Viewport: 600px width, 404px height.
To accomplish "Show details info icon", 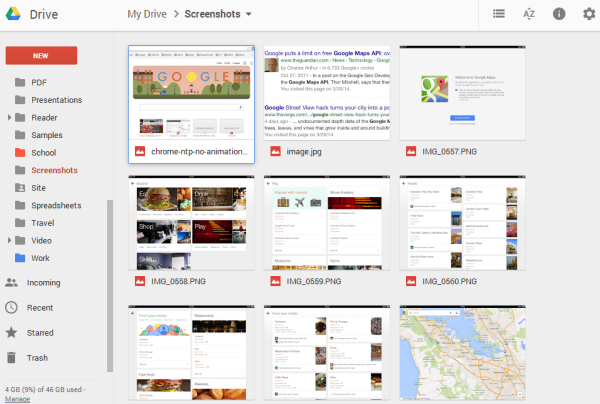I will click(559, 14).
